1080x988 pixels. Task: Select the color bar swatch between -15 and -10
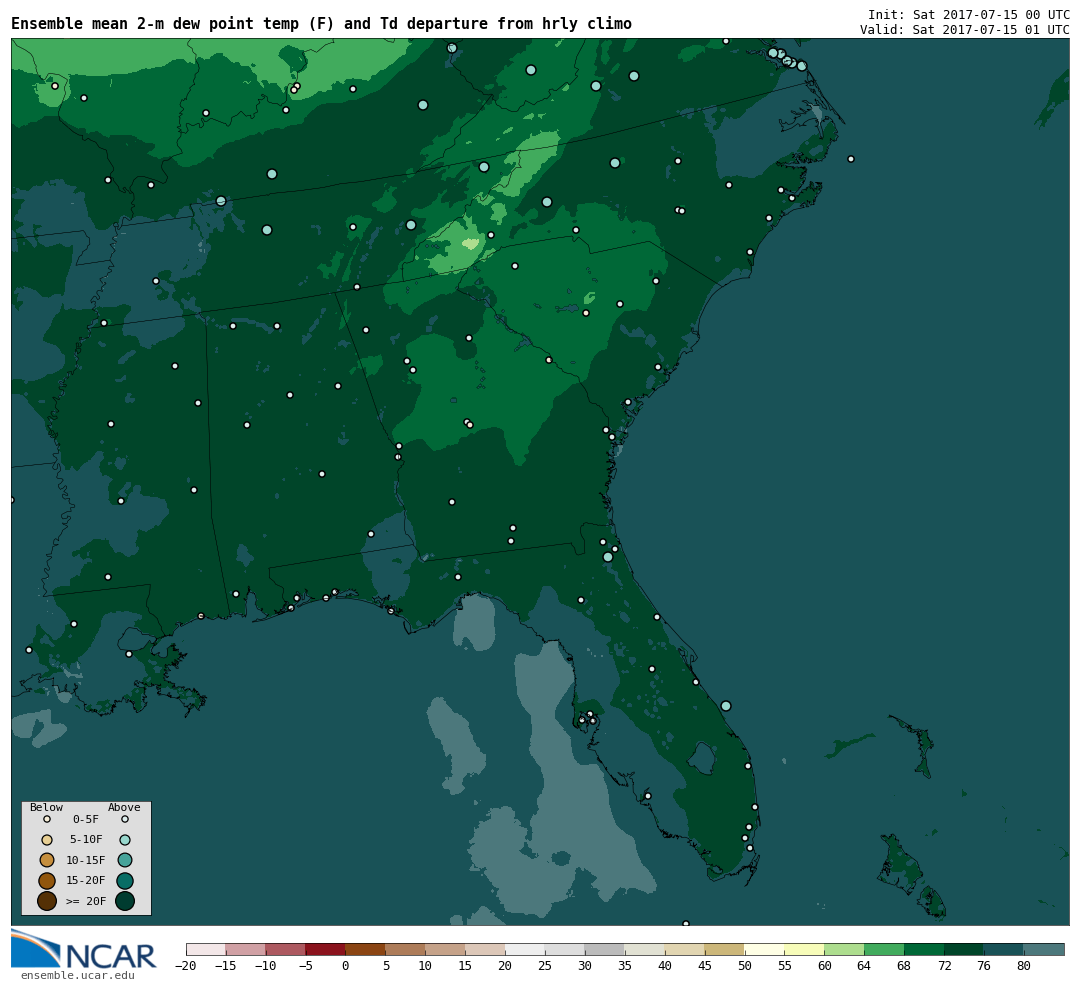pyautogui.click(x=245, y=949)
